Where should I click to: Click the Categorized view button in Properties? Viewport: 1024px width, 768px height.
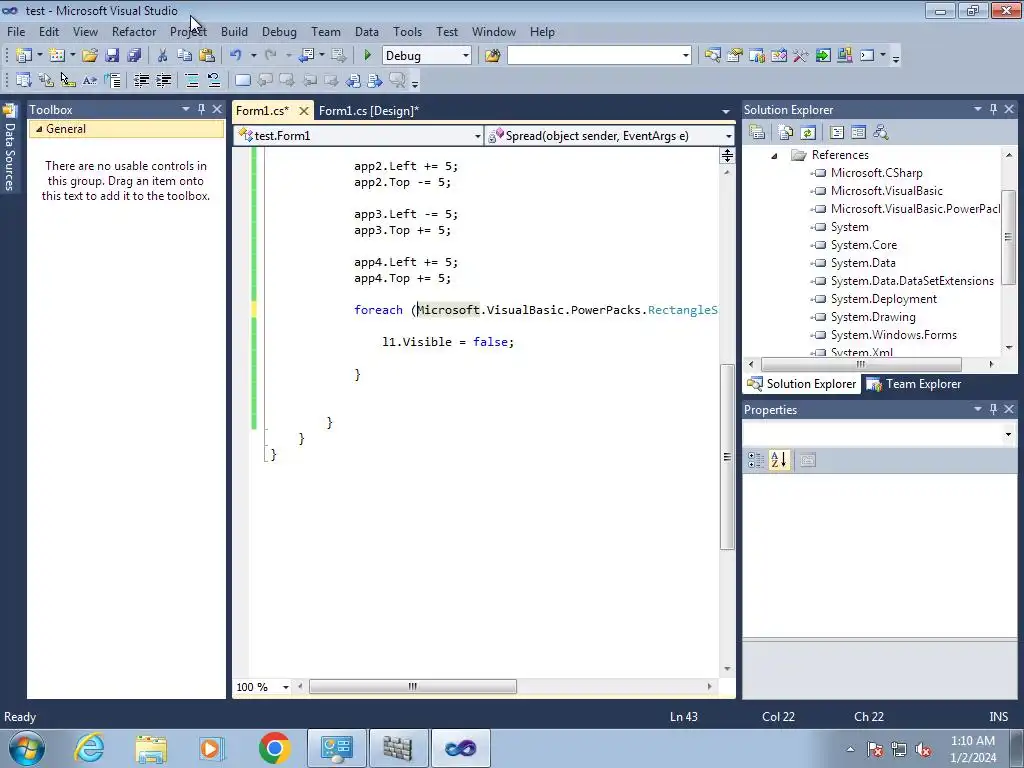[756, 460]
